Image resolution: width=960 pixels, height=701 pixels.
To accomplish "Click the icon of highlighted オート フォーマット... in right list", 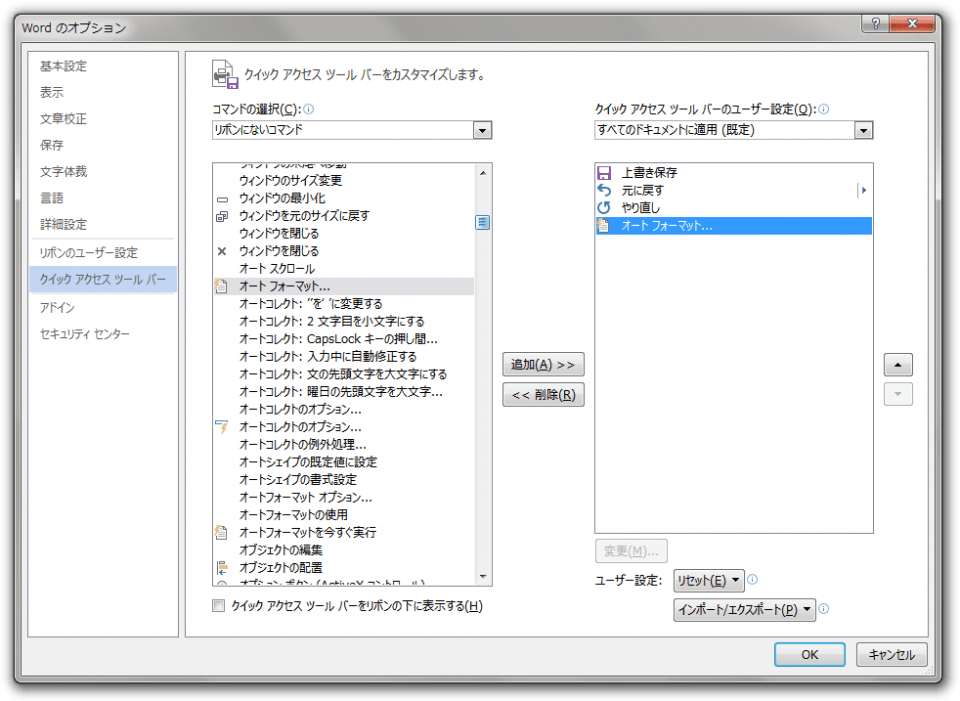I will [x=604, y=225].
